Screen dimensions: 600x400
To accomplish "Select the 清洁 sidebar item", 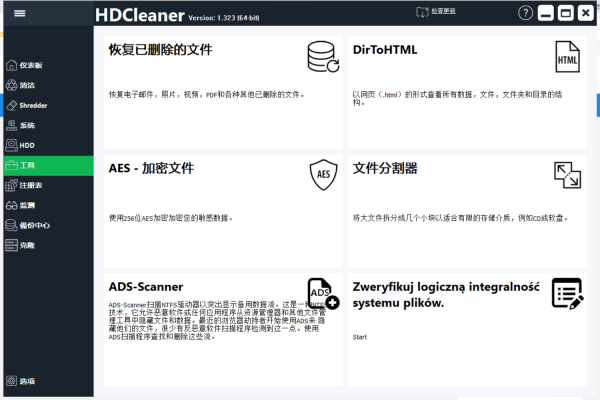I will pos(48,85).
